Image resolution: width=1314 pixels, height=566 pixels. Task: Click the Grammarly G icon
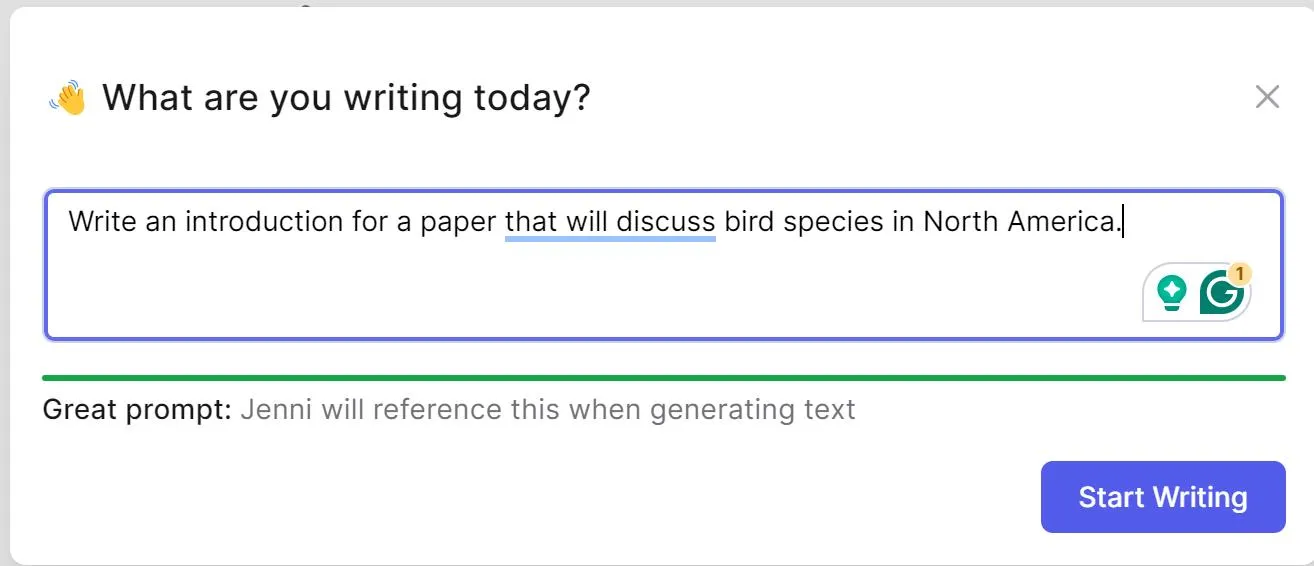tap(1220, 294)
